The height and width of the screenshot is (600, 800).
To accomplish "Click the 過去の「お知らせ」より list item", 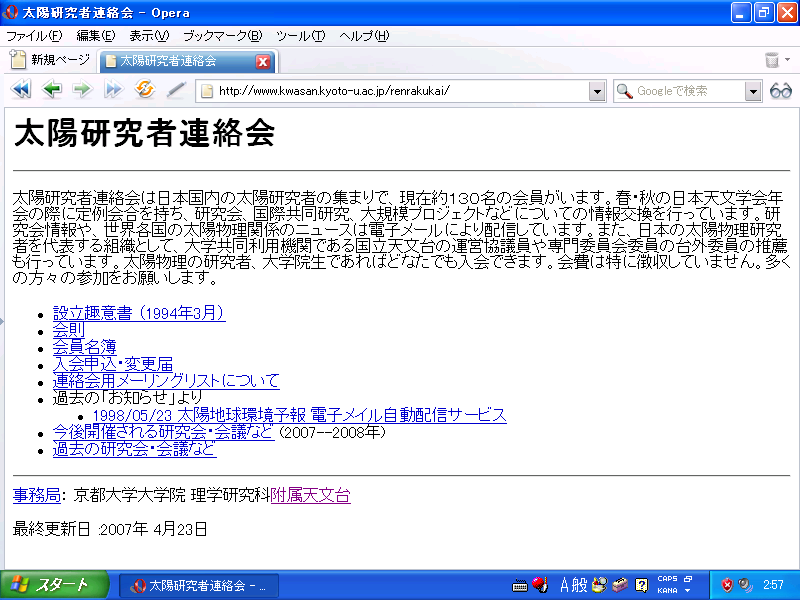I will 128,397.
